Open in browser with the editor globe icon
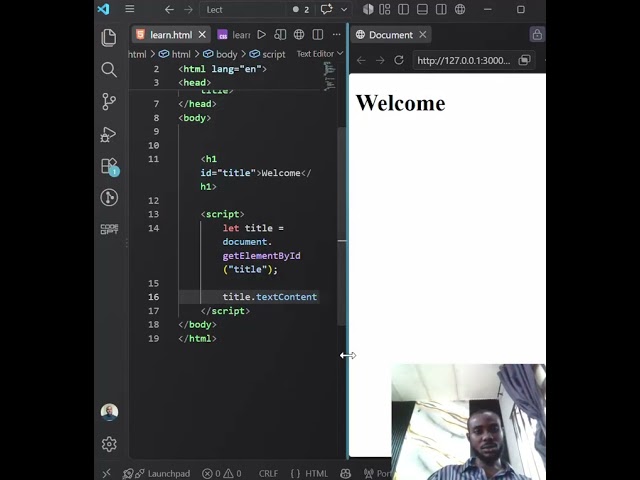Viewport: 640px width, 480px height. tap(299, 35)
